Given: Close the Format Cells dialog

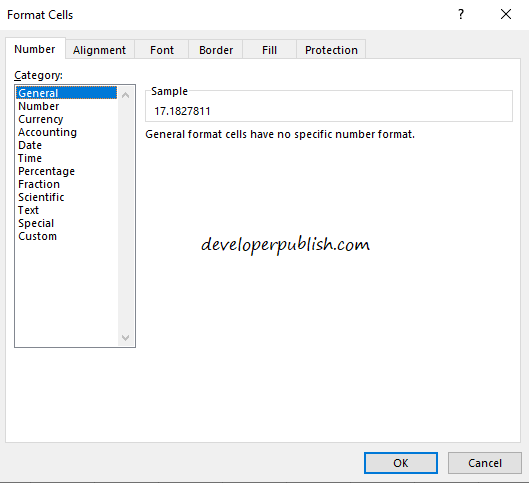Looking at the screenshot, I should (506, 14).
